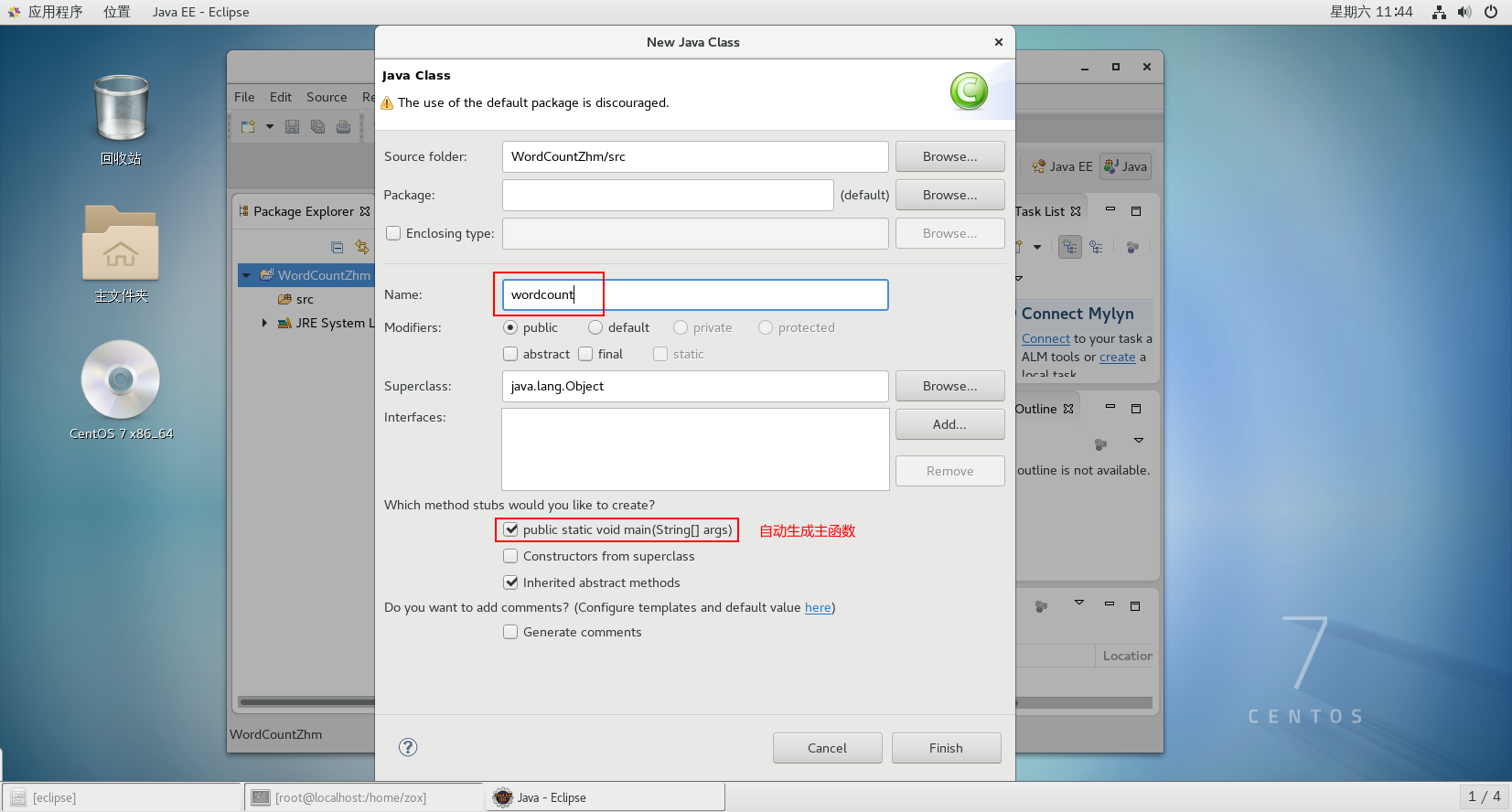The height and width of the screenshot is (812, 1512).
Task: Maximize the Task List view
Action: coord(1136,211)
